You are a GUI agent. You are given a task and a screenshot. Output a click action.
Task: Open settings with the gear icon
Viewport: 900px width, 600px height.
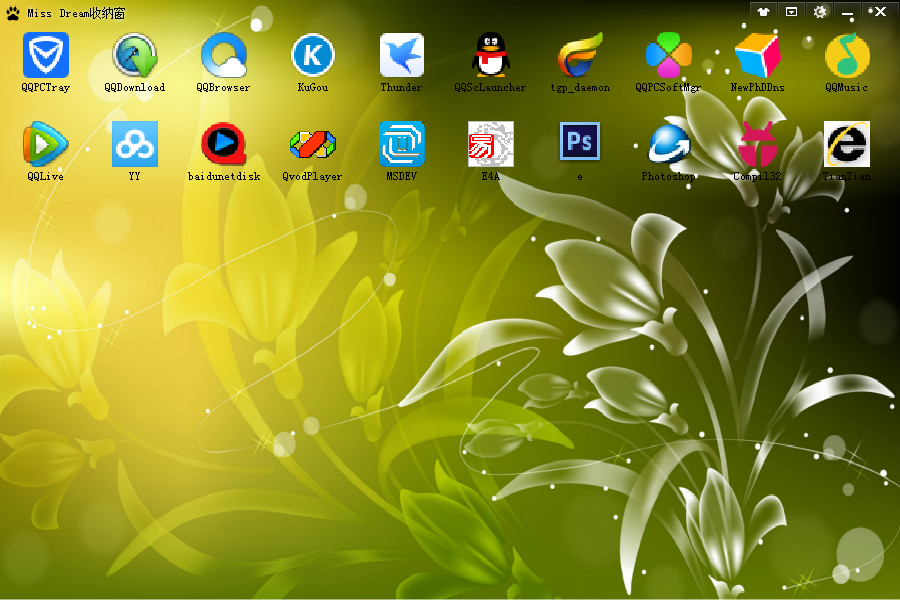point(820,11)
